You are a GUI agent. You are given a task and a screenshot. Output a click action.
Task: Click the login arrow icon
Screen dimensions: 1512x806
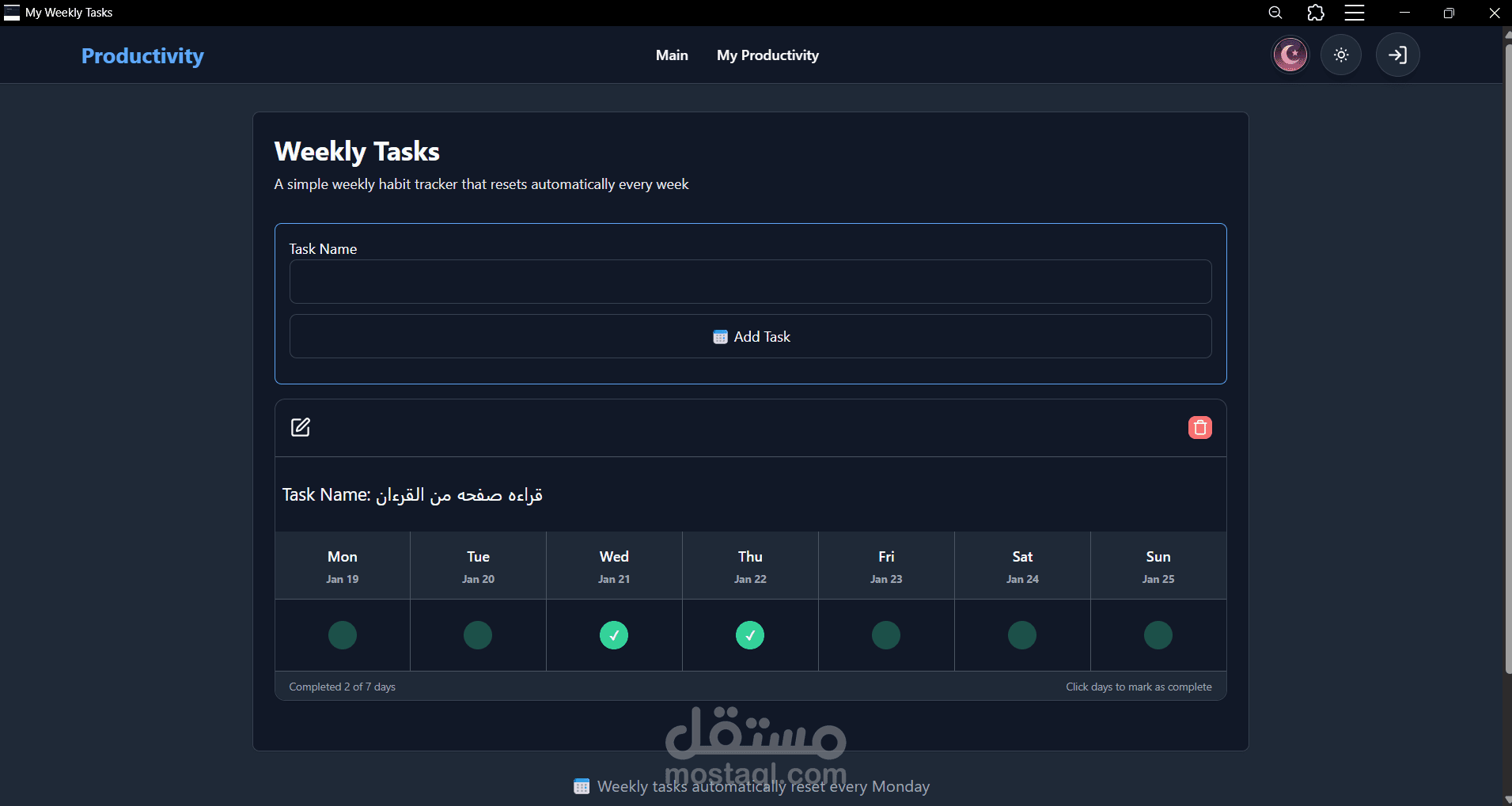1397,55
